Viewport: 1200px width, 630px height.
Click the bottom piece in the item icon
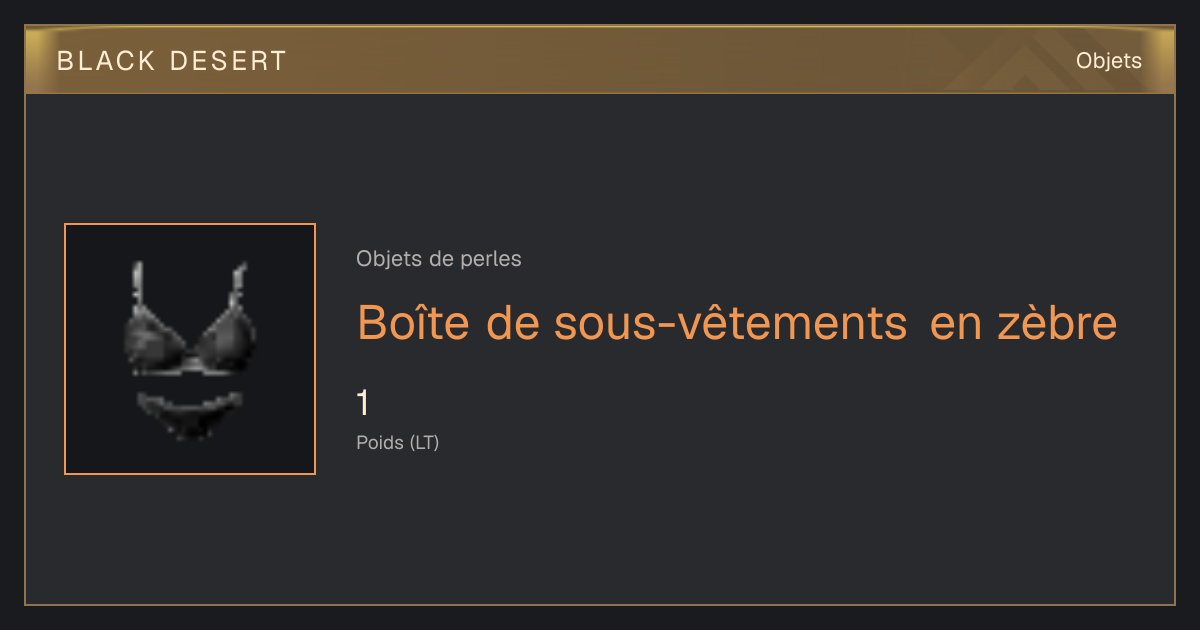[189, 414]
